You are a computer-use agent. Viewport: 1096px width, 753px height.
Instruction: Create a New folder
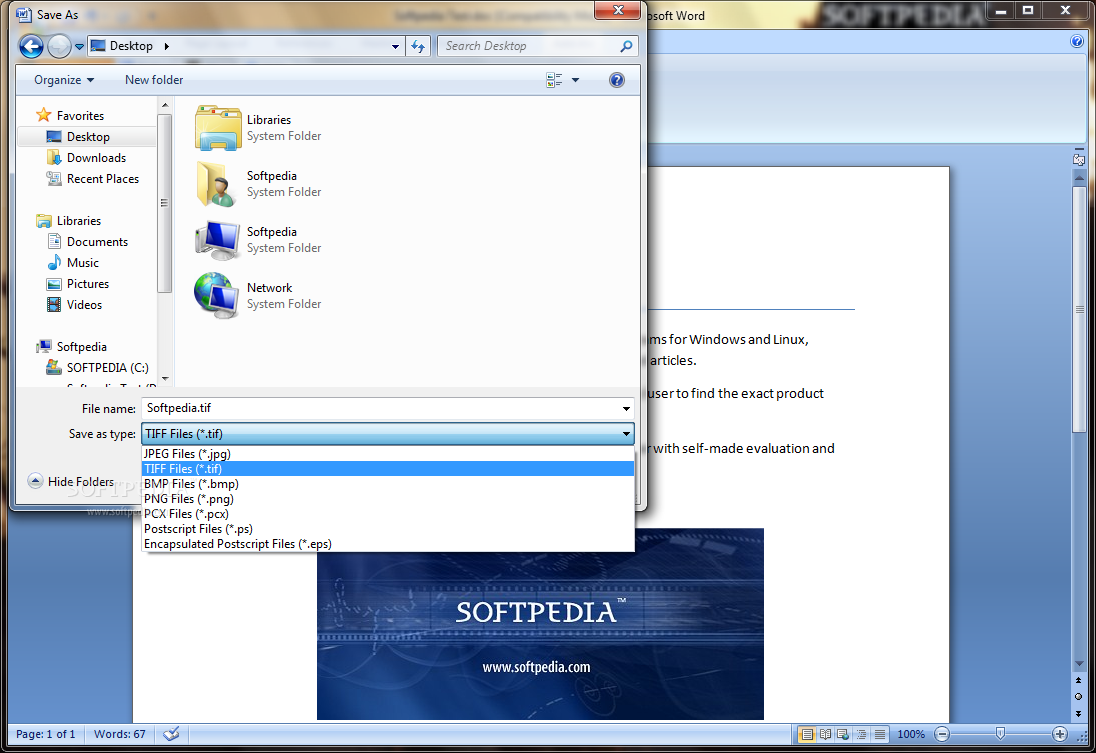pos(154,80)
